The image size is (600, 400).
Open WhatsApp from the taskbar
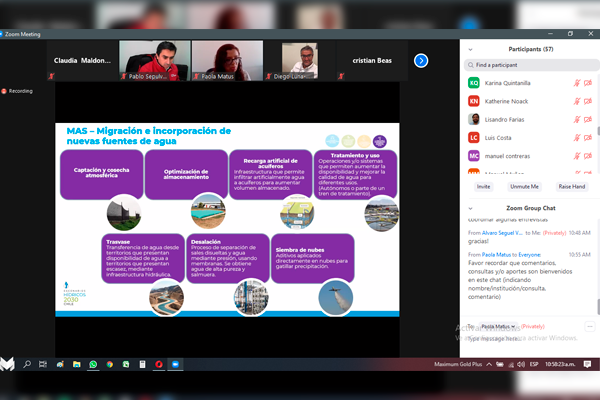tap(93, 365)
